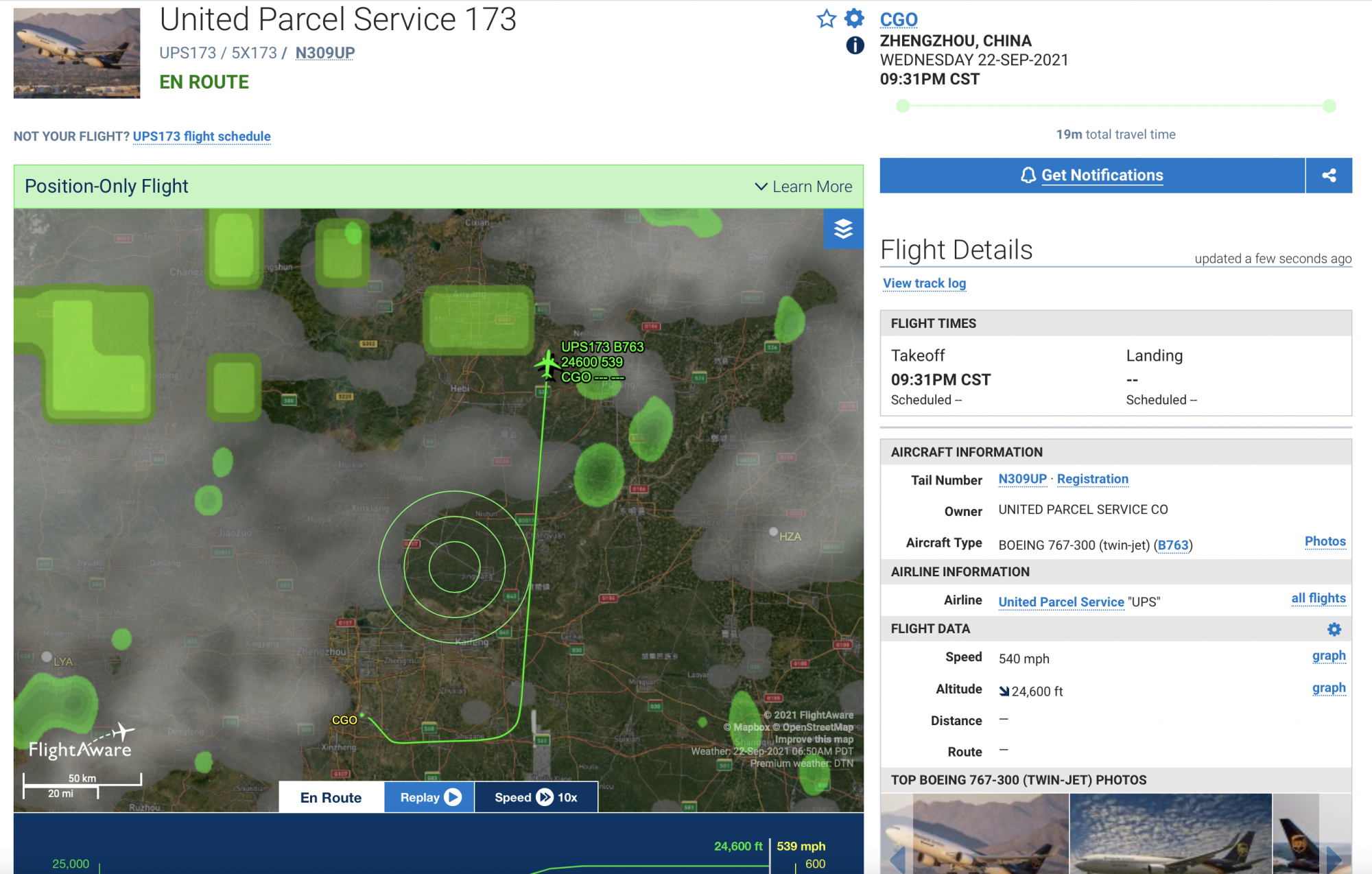Click the 24,600 ft altitude chart label
The width and height of the screenshot is (1372, 874).
click(x=738, y=847)
